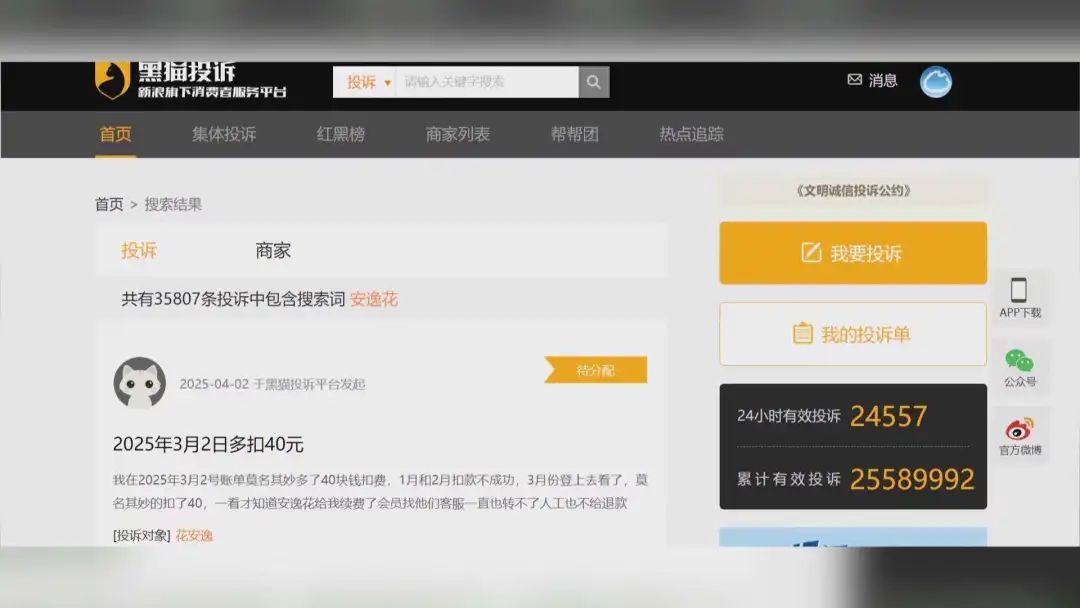1080x608 pixels.
Task: Click the magnifier search button
Action: [594, 82]
